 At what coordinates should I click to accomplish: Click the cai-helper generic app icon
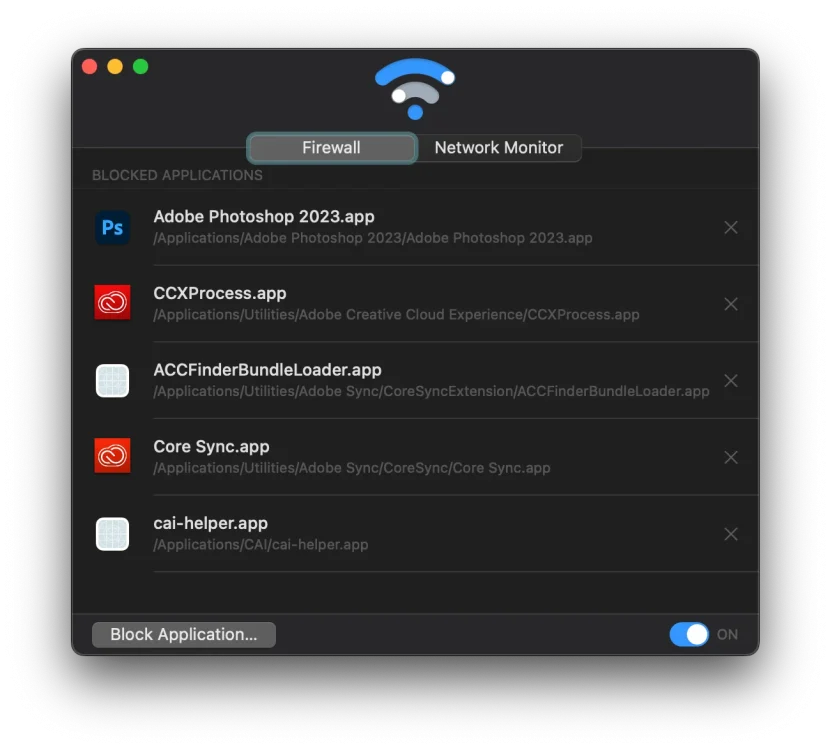112,534
